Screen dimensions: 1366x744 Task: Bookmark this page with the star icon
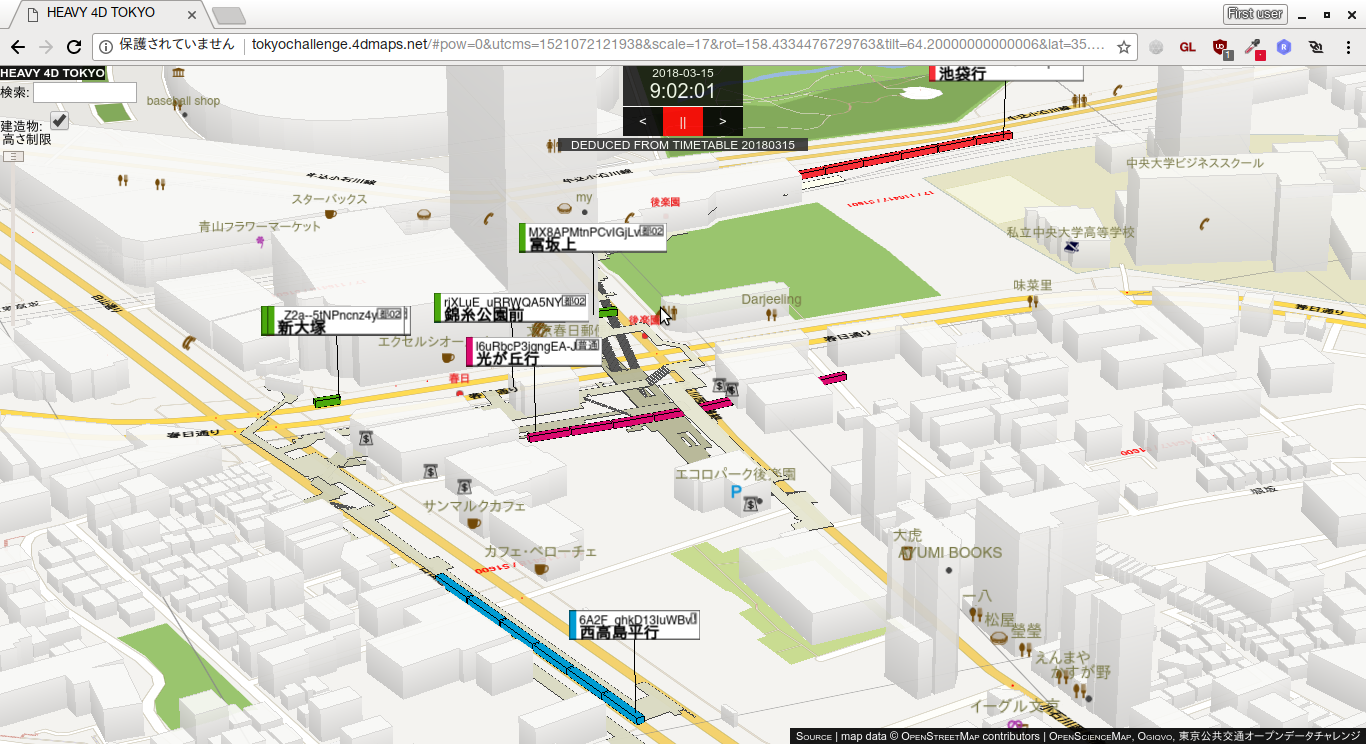tap(1124, 47)
